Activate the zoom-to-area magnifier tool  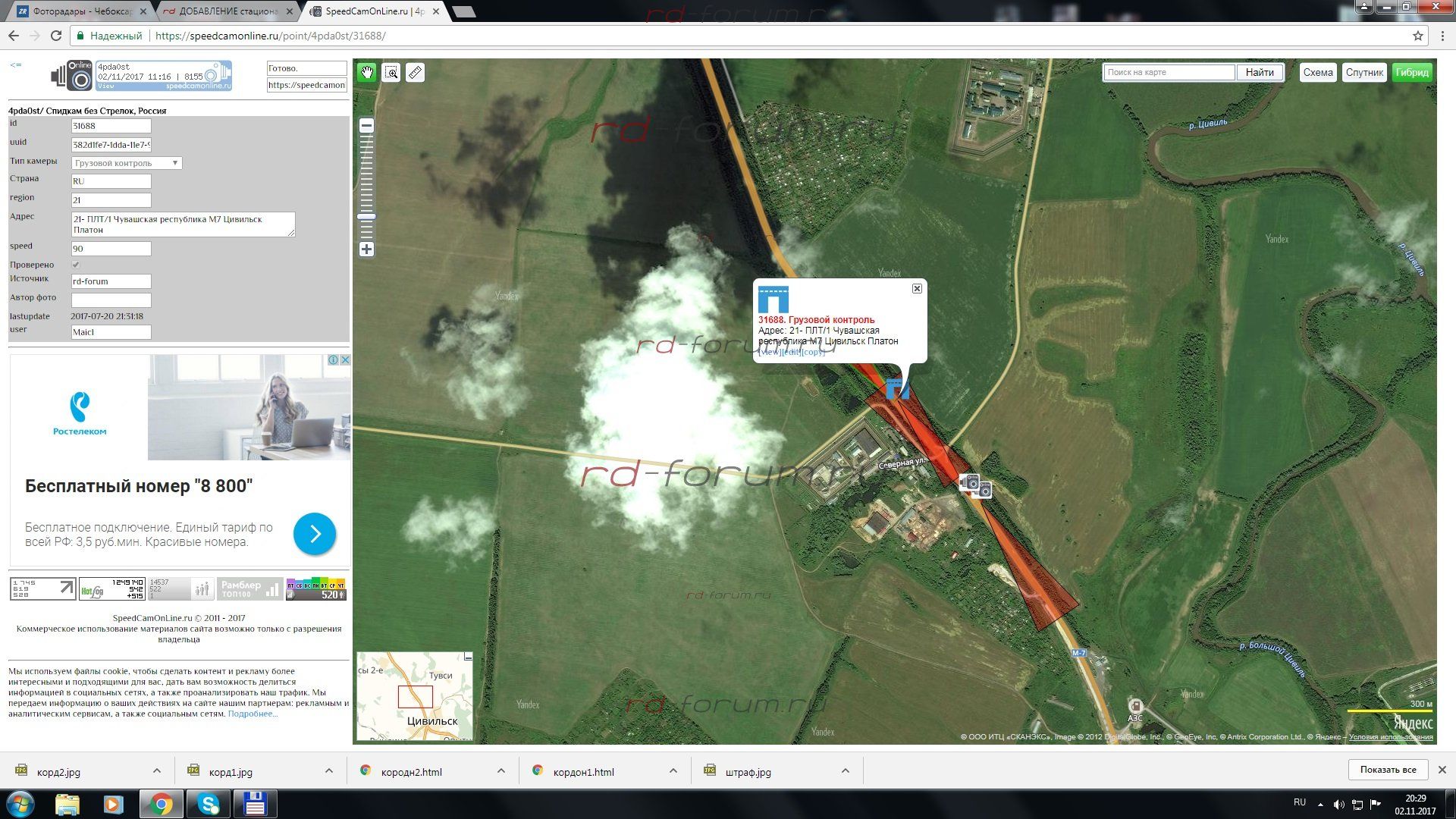pos(391,73)
